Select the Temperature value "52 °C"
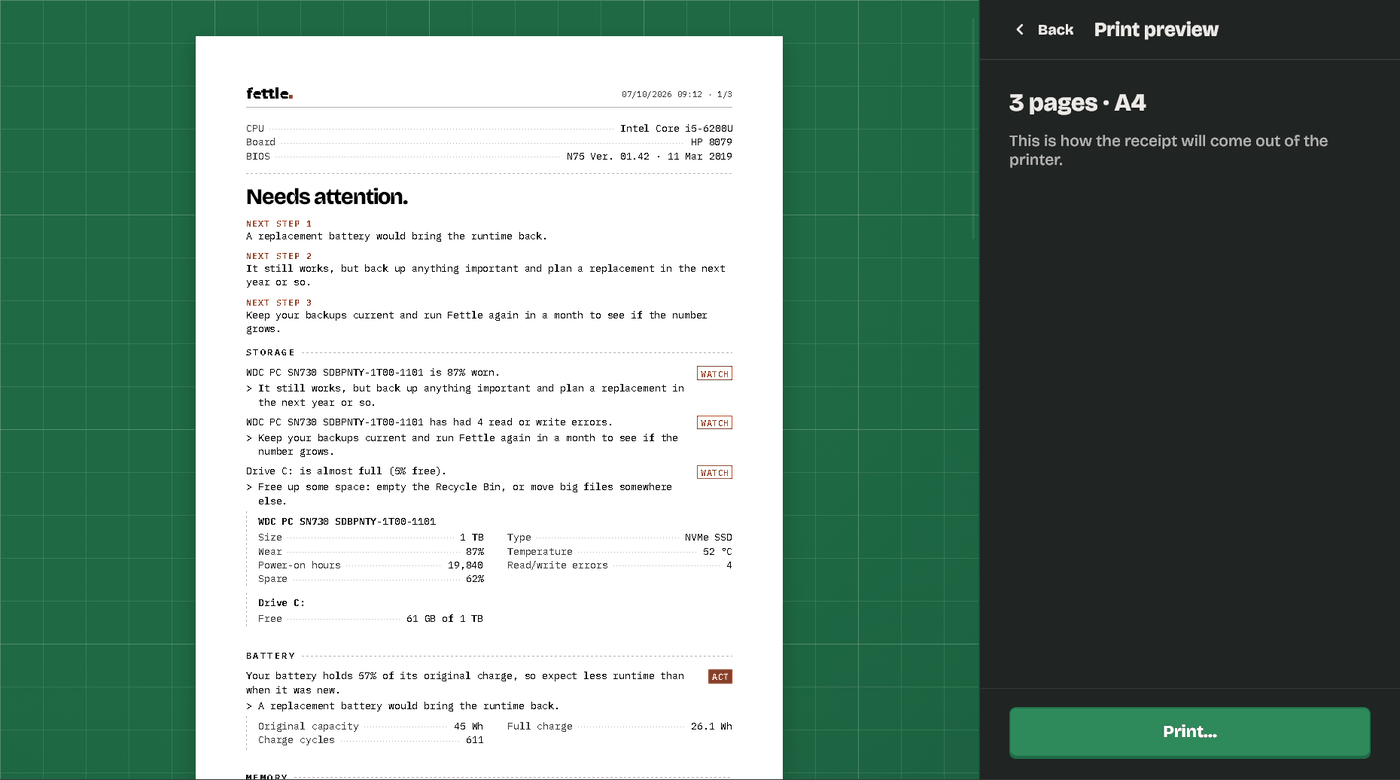Viewport: 1400px width, 780px height. (x=717, y=552)
